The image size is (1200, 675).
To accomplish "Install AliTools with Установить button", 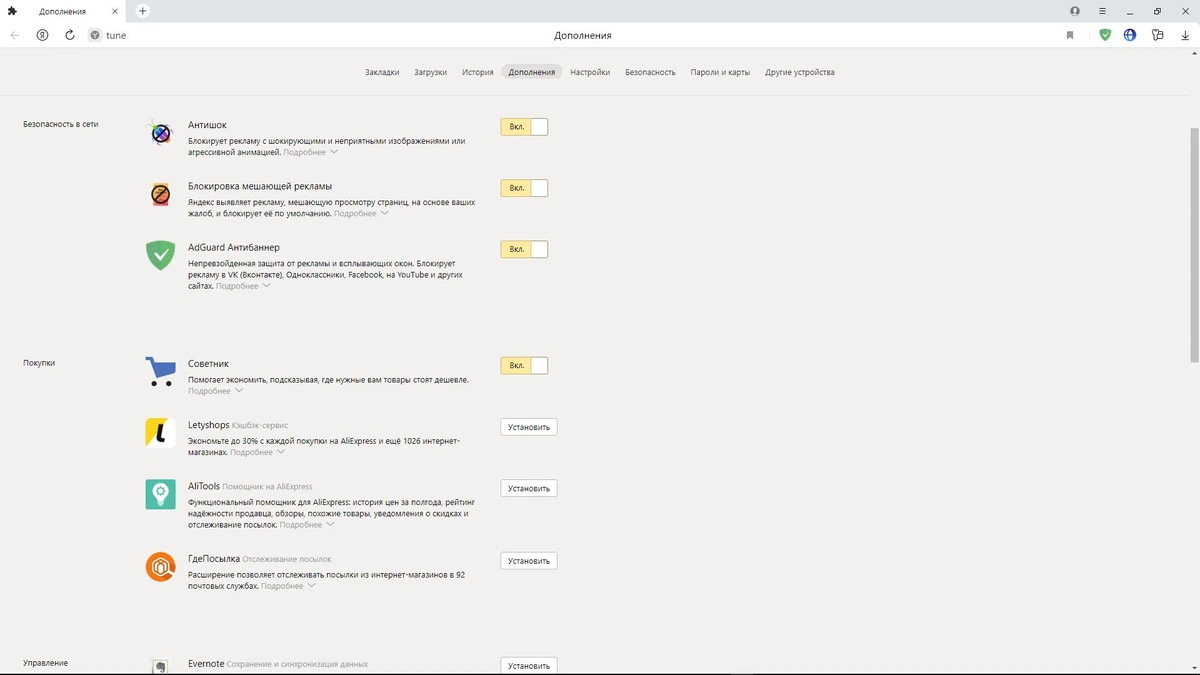I will point(529,488).
